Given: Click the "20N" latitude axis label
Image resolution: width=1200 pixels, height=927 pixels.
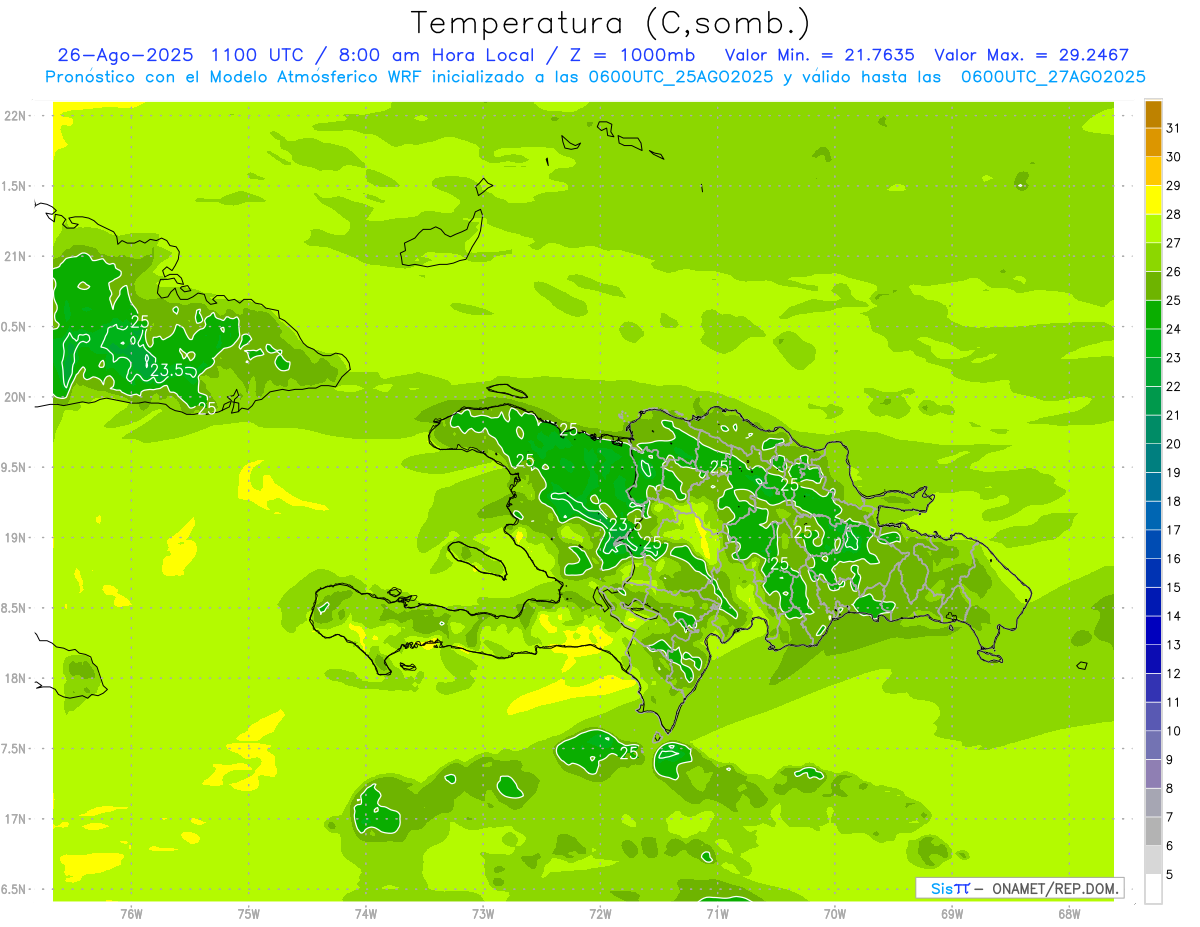Looking at the screenshot, I should [15, 397].
